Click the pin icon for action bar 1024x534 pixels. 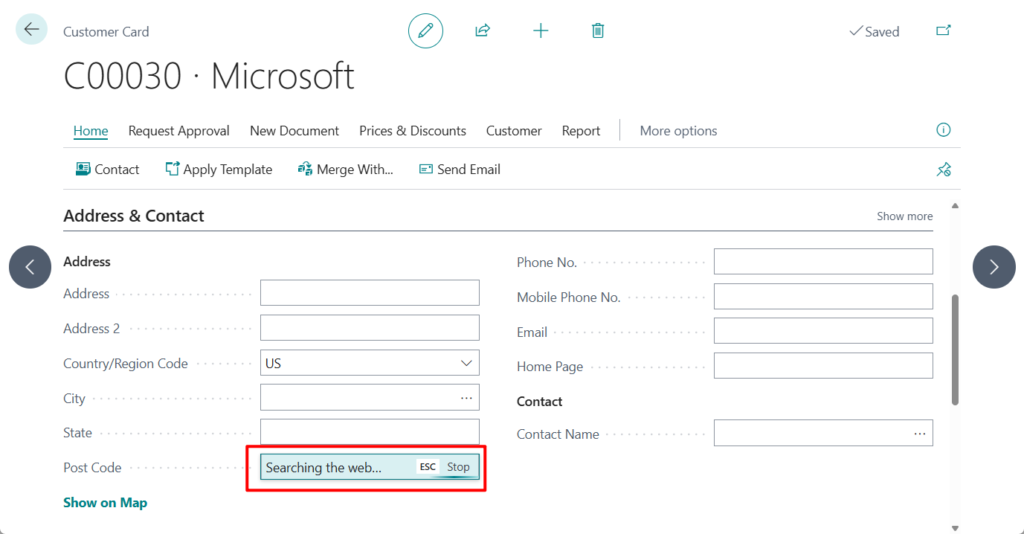pos(943,170)
